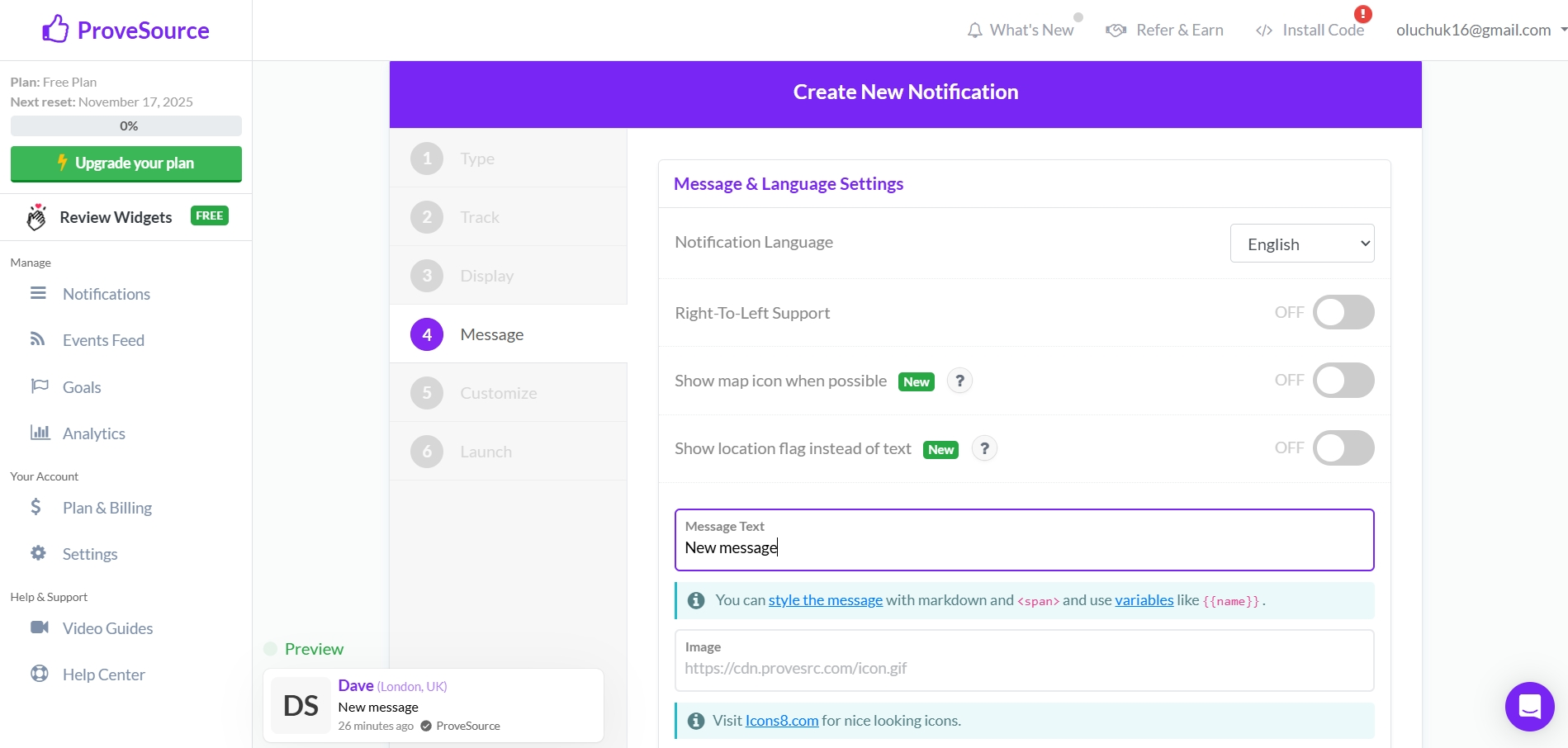1568x748 pixels.
Task: Enable Right-To-Left Support
Action: click(1343, 312)
